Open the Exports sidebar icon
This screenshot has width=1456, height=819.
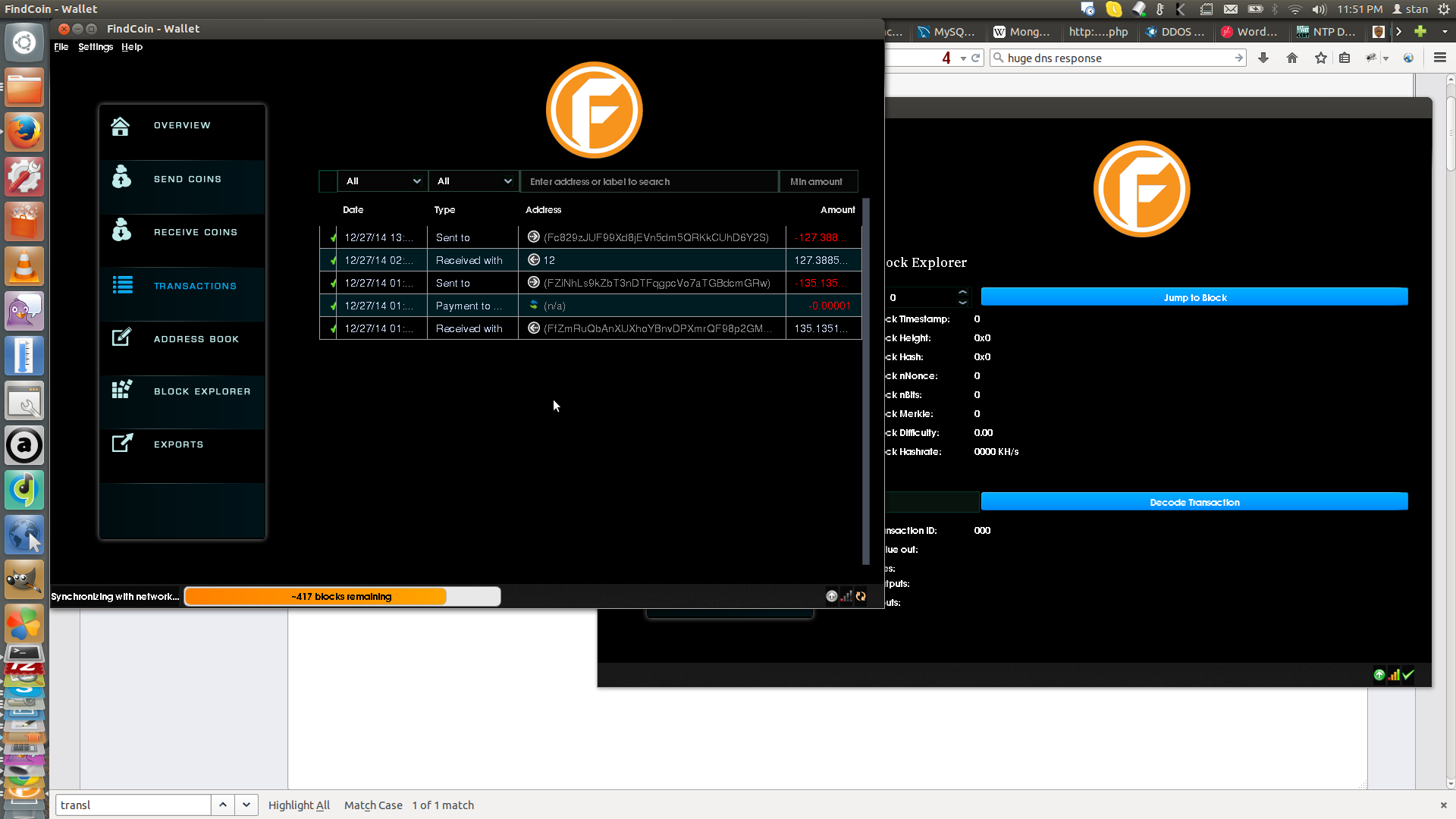coord(122,443)
